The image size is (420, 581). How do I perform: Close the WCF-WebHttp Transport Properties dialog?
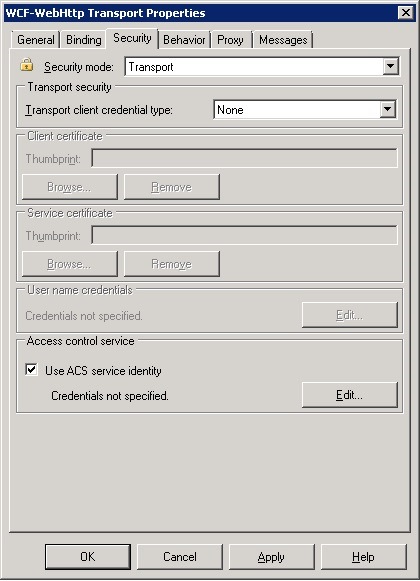coord(406,13)
